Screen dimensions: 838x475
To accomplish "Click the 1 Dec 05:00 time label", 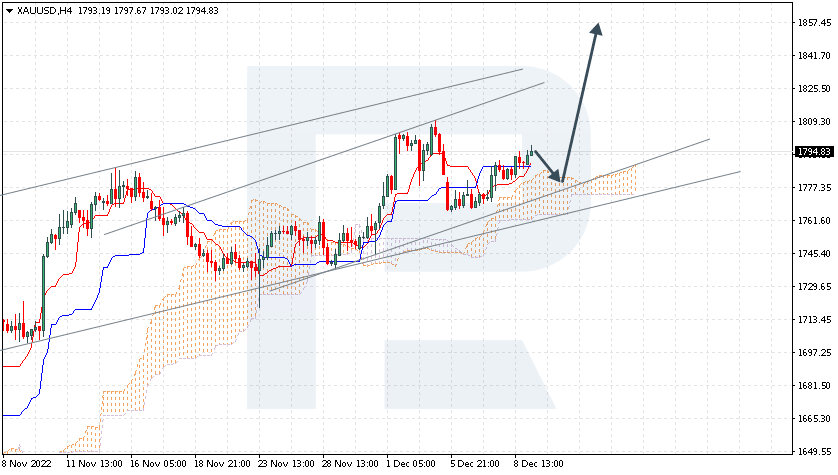I will pos(410,463).
